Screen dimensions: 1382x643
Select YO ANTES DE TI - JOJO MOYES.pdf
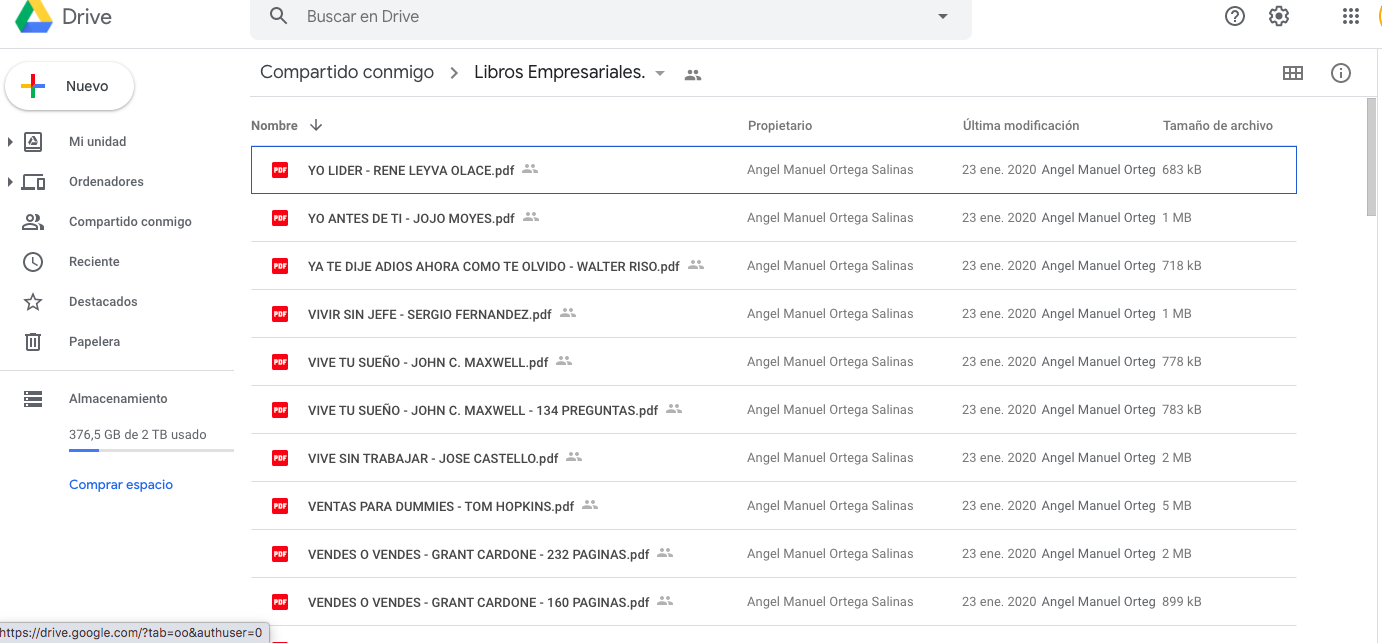774,218
